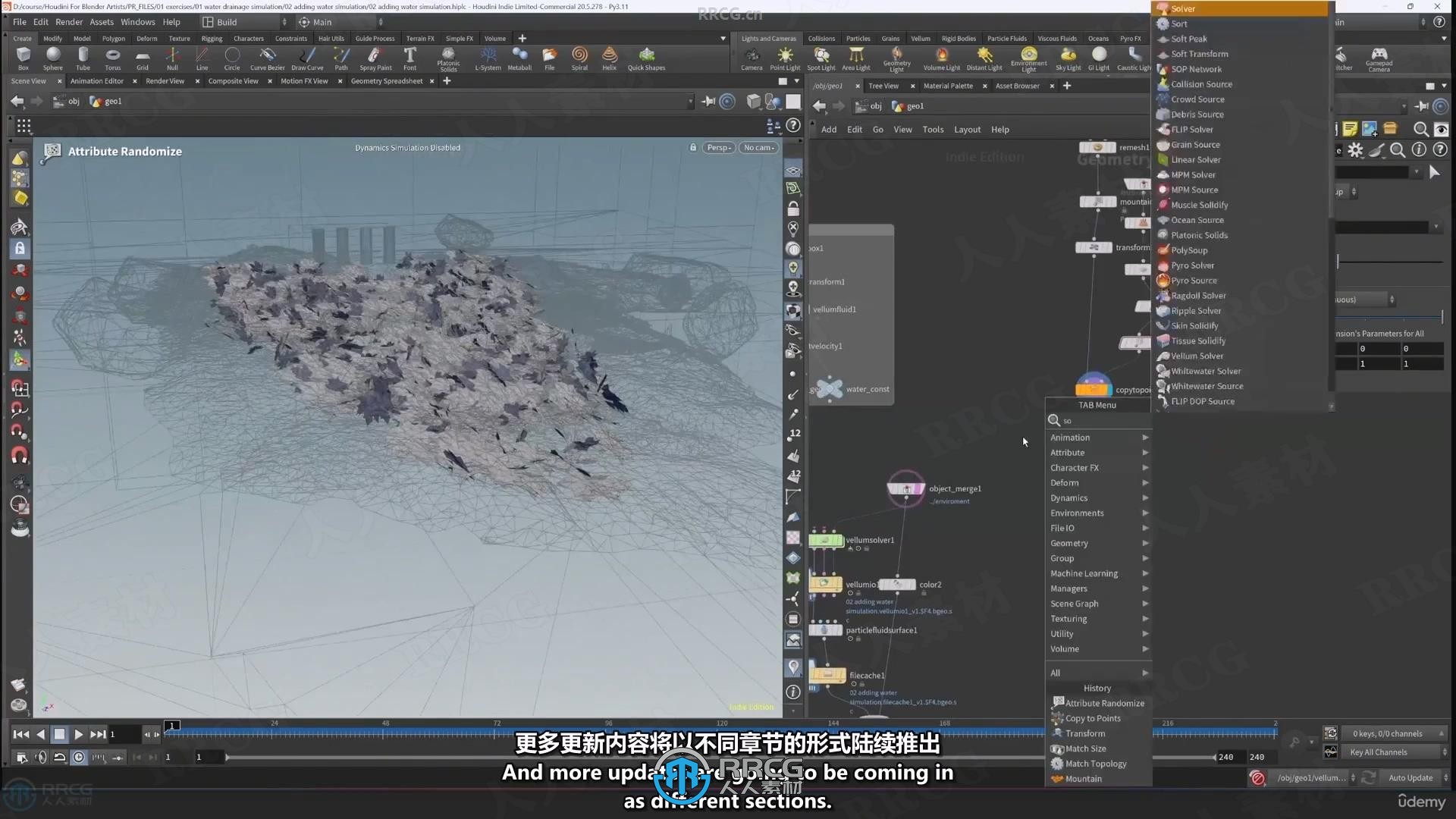This screenshot has width=1456, height=819.
Task: Choose Vellum Solver from search results
Action: point(1197,356)
